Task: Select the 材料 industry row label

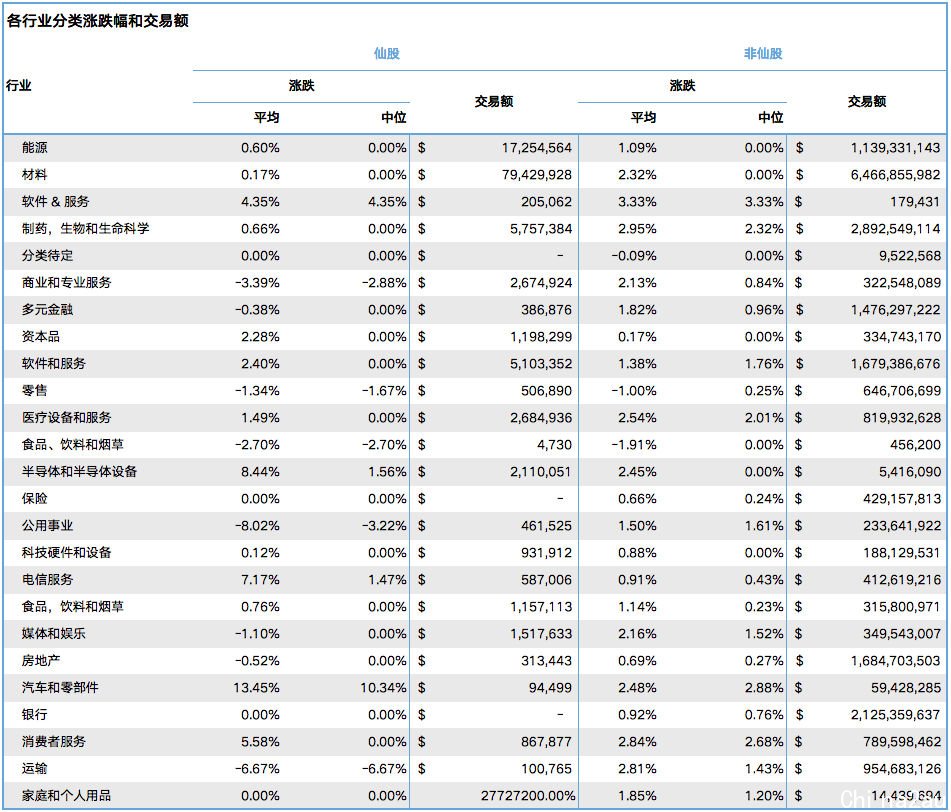Action: pos(35,175)
